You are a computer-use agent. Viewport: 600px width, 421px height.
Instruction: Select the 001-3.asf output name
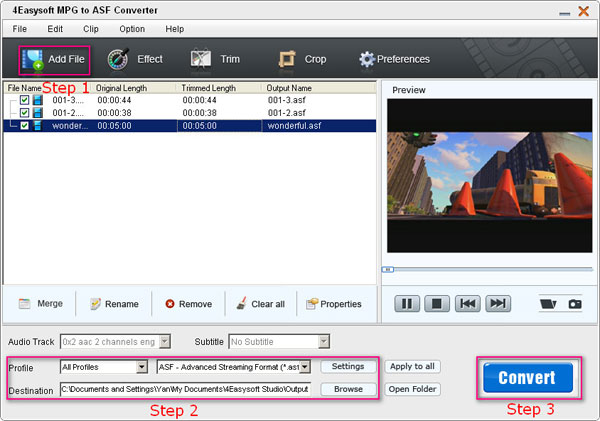point(287,100)
